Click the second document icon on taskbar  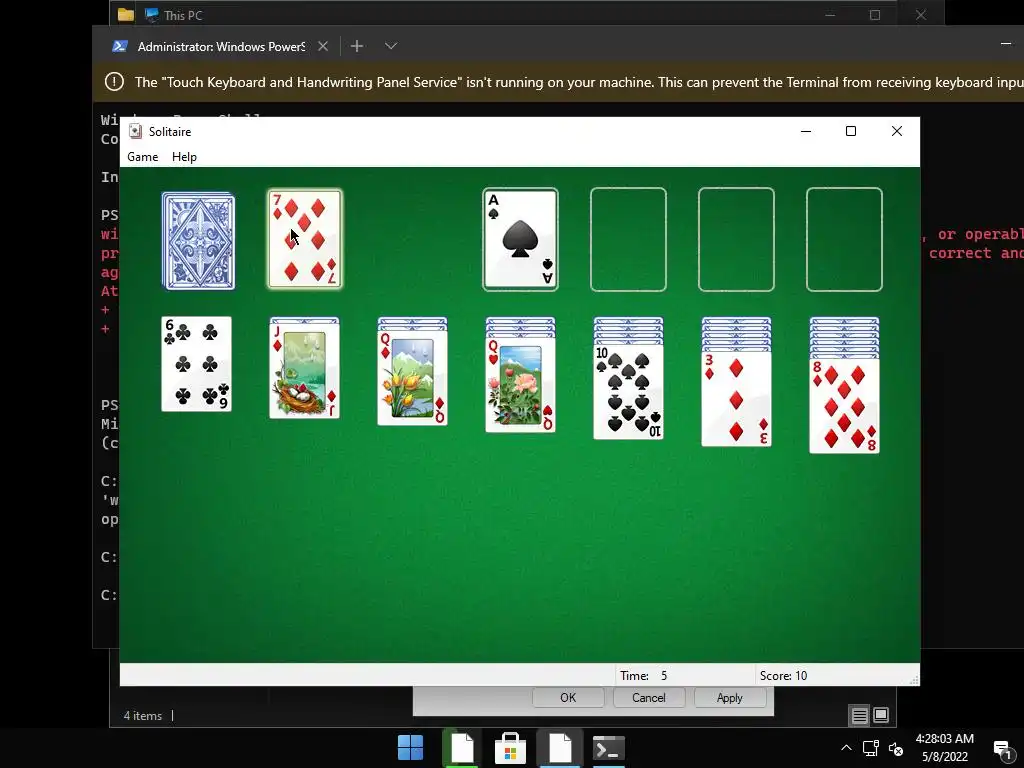coord(560,748)
